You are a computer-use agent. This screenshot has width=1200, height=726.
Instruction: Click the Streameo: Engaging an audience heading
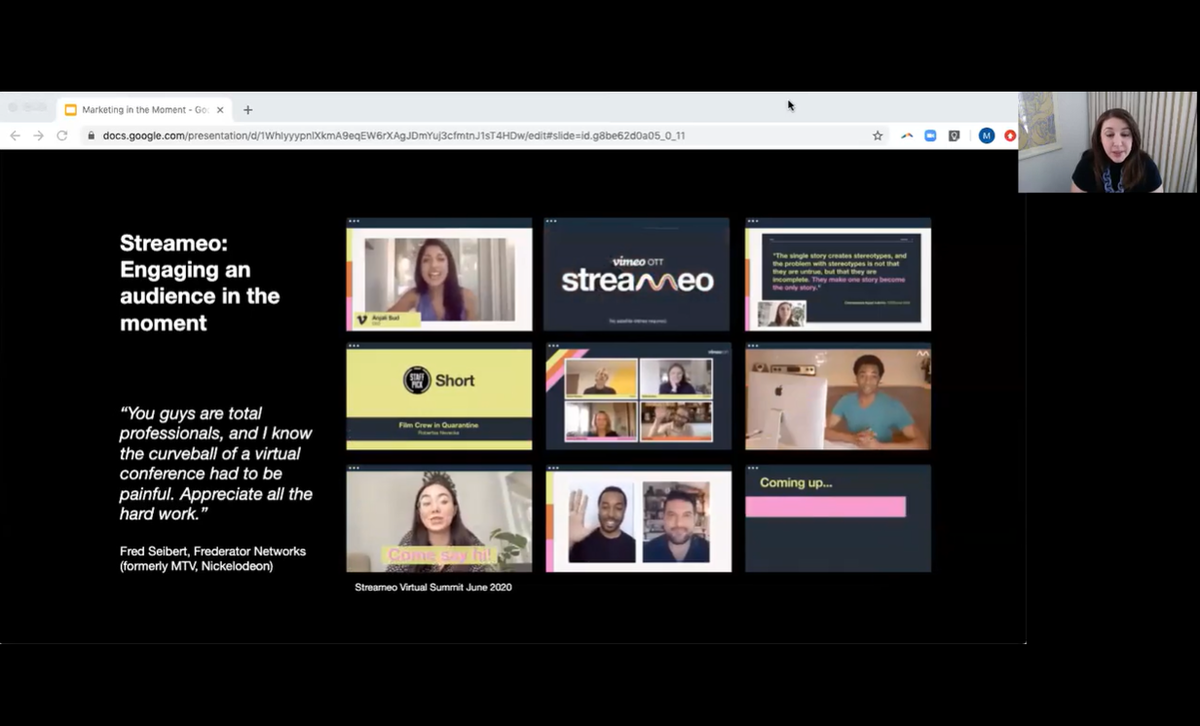point(199,283)
